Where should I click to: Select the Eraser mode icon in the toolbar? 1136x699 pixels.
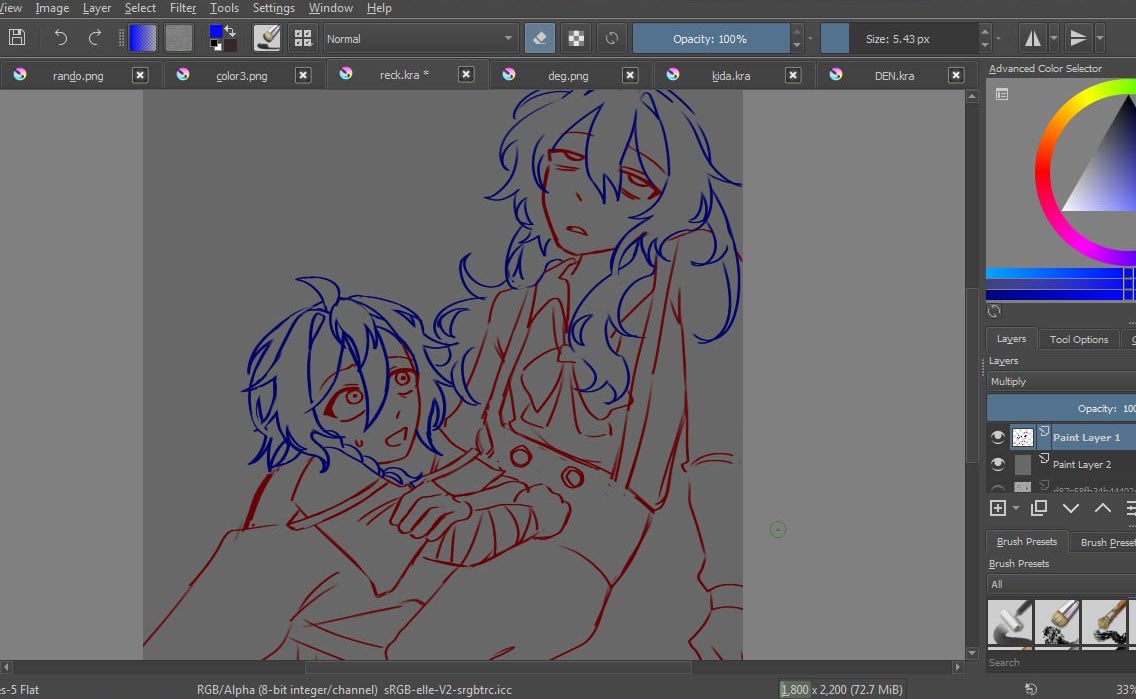pos(538,38)
